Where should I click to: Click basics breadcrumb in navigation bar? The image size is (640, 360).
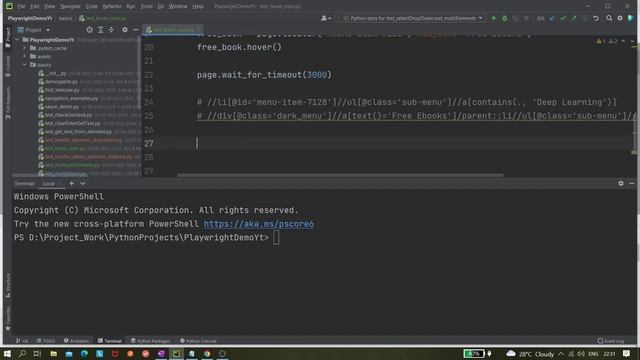tap(65, 18)
